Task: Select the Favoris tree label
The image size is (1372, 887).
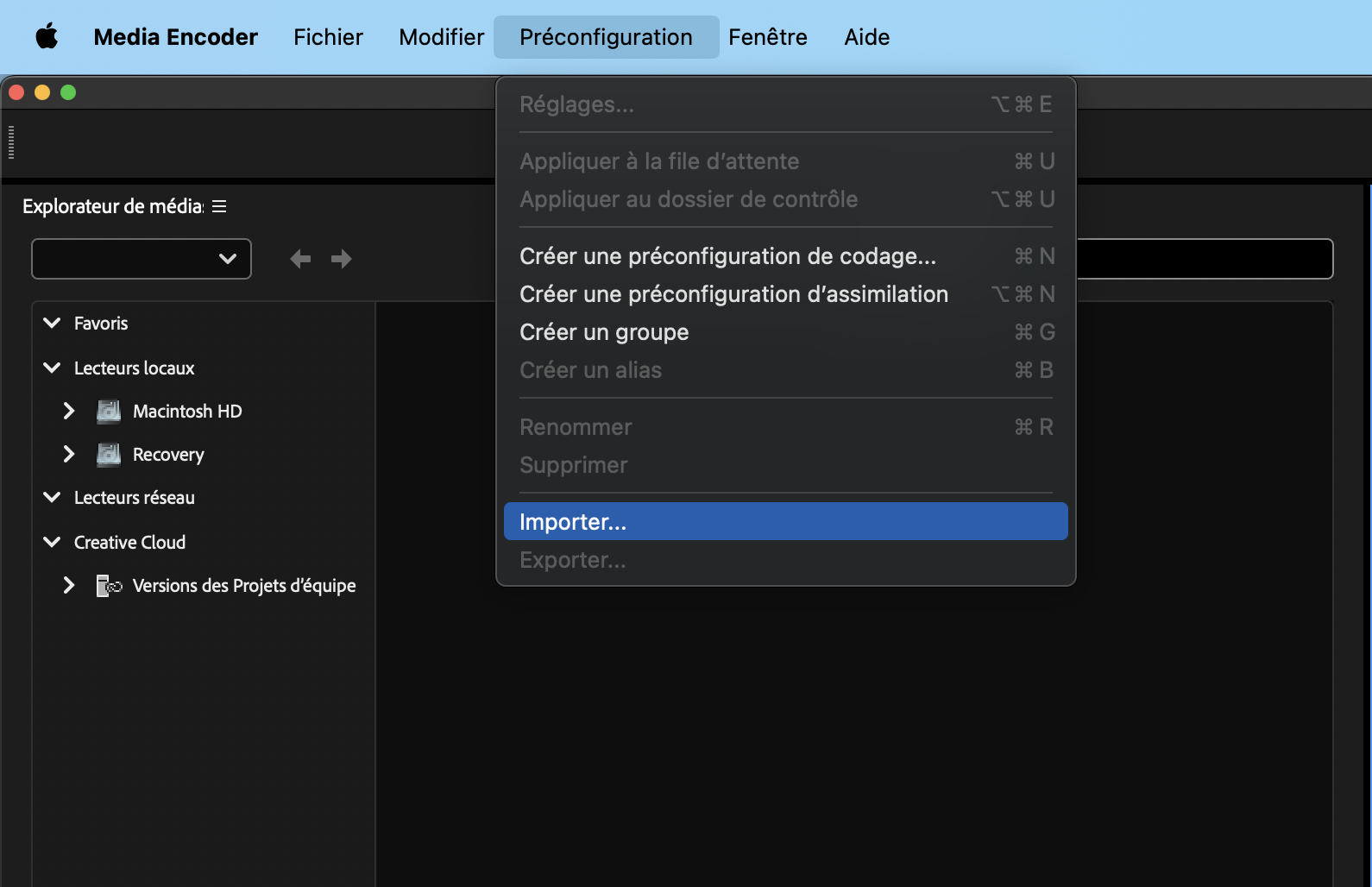Action: (x=101, y=324)
